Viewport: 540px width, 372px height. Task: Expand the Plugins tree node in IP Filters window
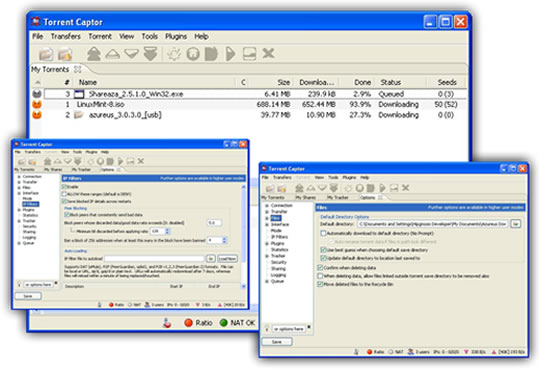click(x=19, y=210)
